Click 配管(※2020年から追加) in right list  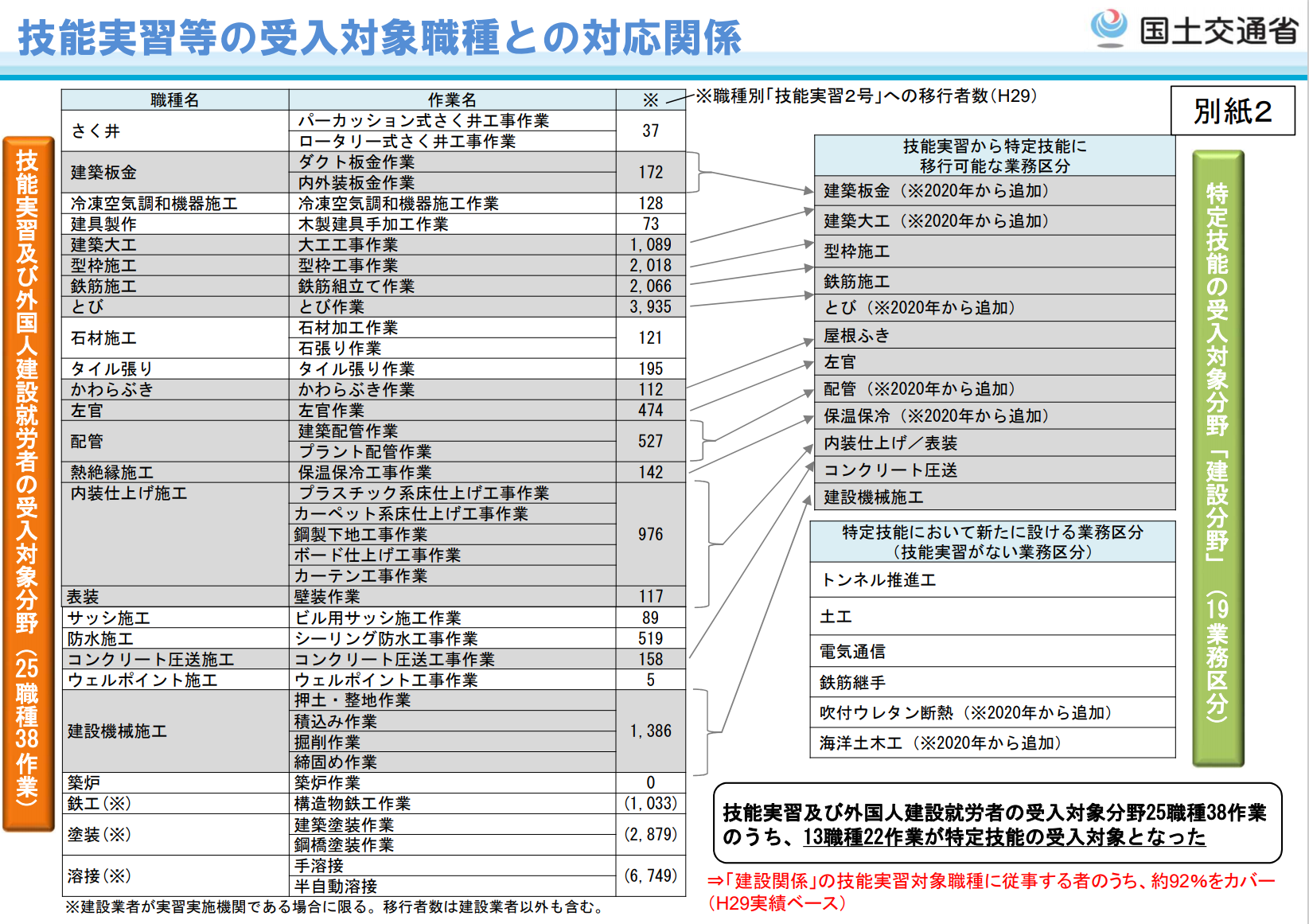995,389
